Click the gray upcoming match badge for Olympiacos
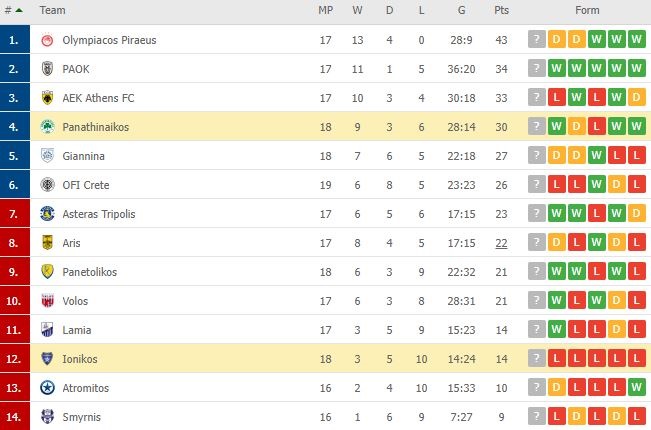Screen dimensions: 651x430 tap(536, 39)
